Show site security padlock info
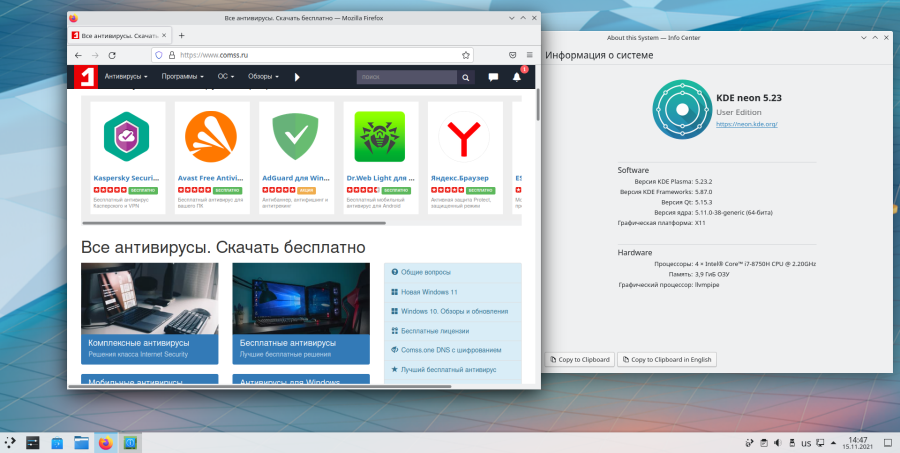 171,55
